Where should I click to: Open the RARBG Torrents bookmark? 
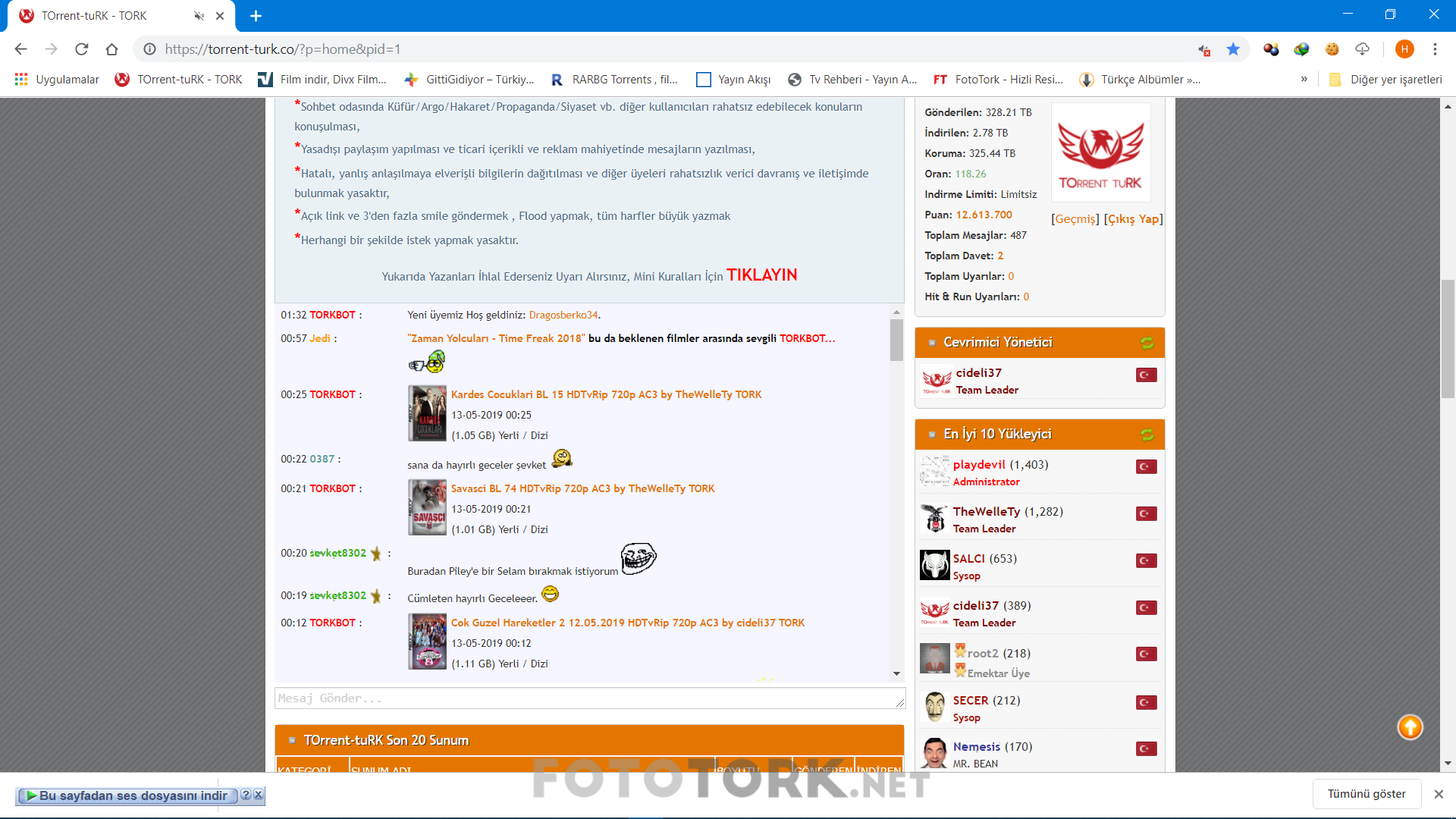pos(614,80)
